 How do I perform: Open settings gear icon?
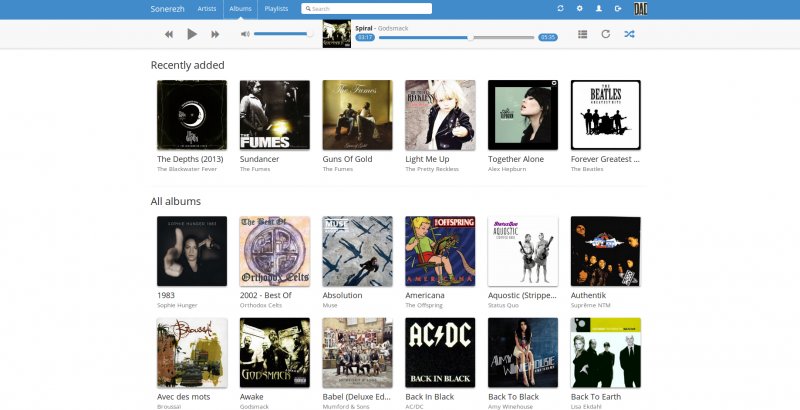click(580, 8)
